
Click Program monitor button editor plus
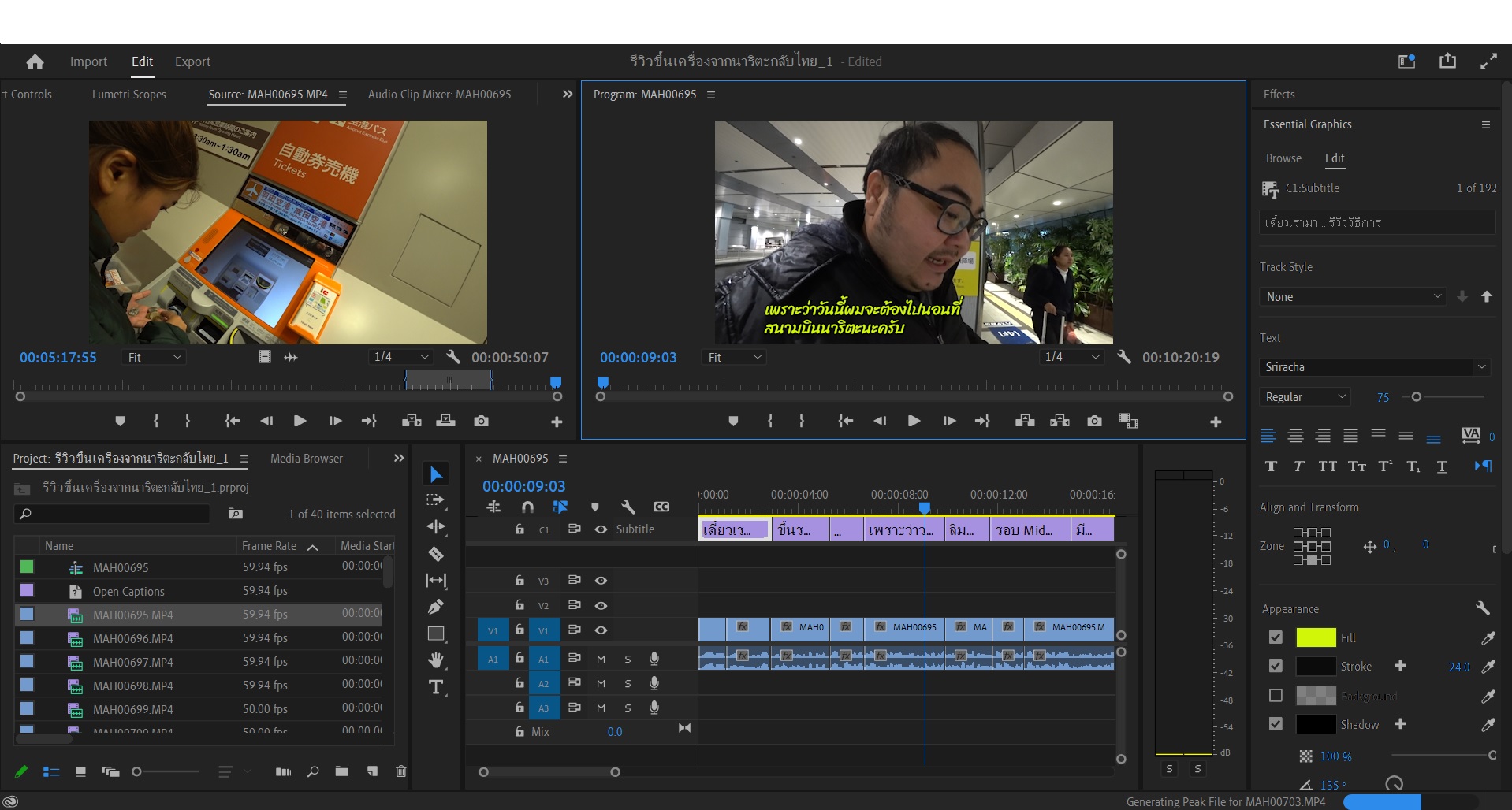1216,422
